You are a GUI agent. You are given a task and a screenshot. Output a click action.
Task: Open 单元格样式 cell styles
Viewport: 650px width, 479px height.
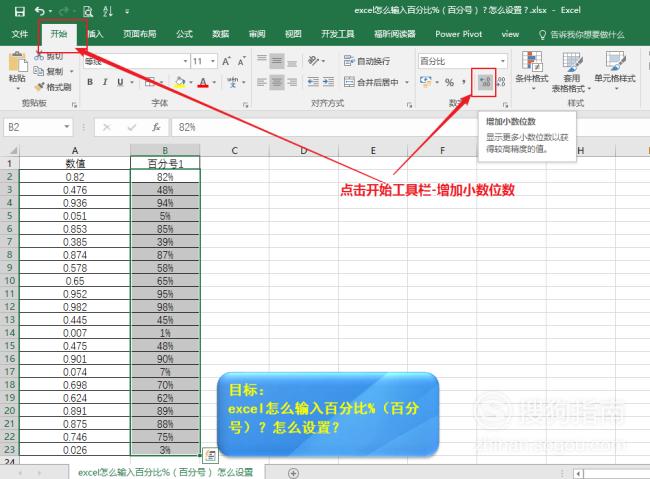click(x=615, y=71)
